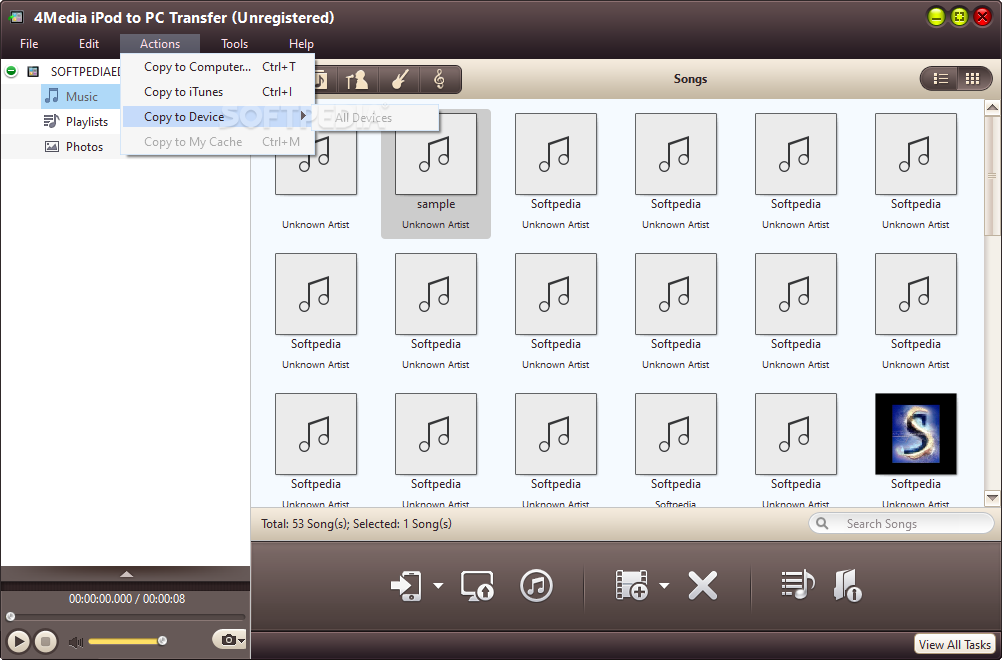Click copy to computer monitor icon
This screenshot has height=660, width=1002.
click(x=477, y=585)
